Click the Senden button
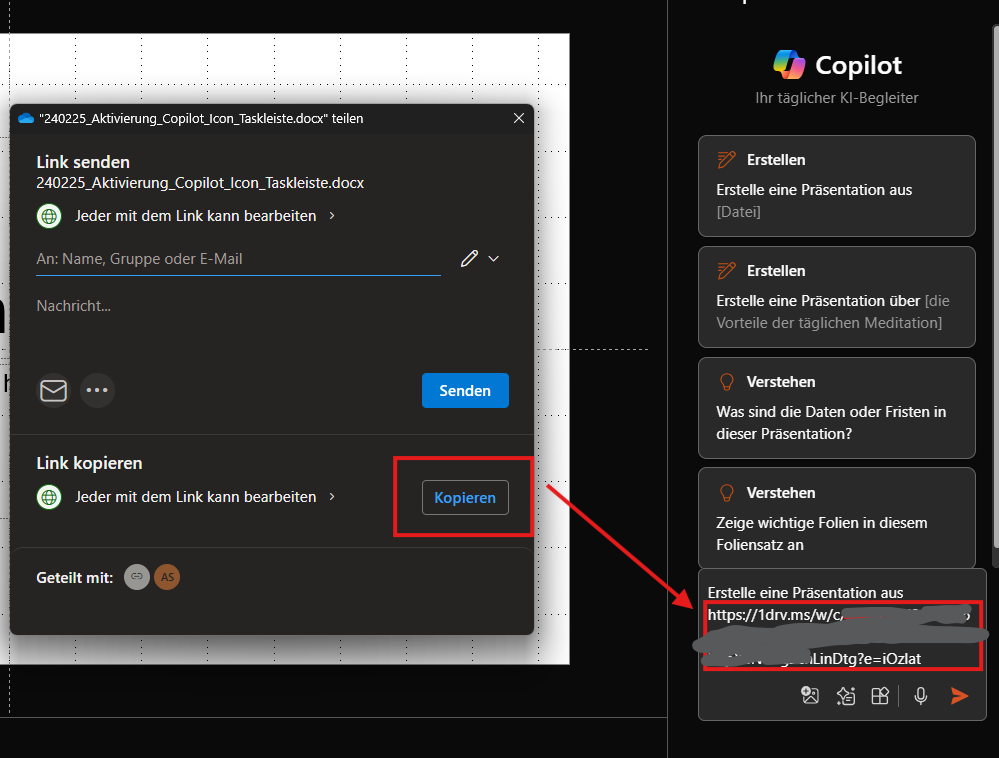This screenshot has width=999, height=758. tap(465, 390)
